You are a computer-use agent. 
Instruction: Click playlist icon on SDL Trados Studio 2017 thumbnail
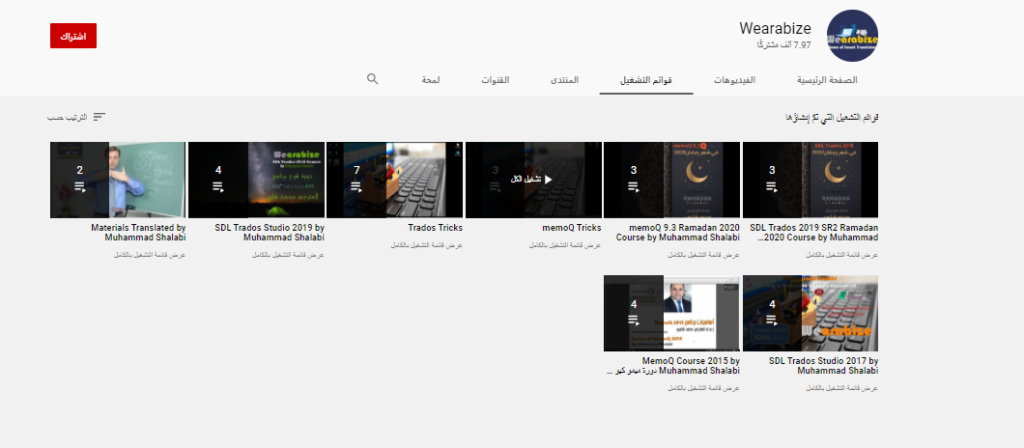(x=772, y=320)
